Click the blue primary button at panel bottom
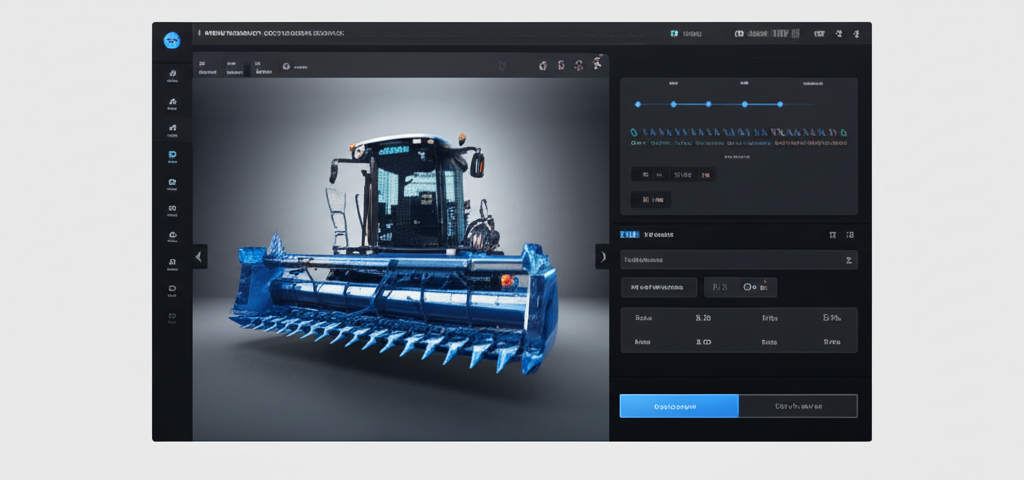This screenshot has width=1024, height=480. pos(679,406)
